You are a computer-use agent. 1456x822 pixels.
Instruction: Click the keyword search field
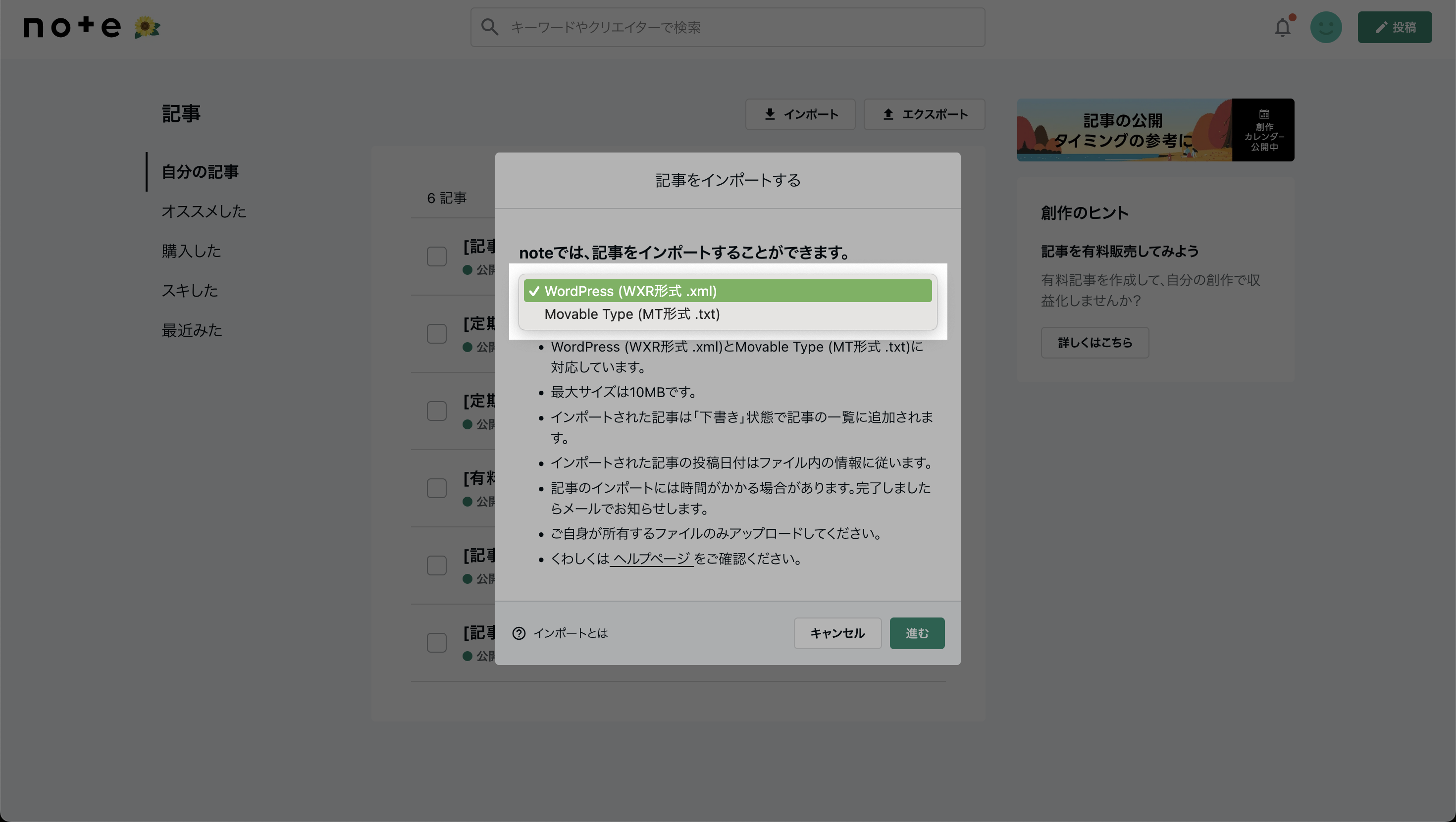point(728,27)
